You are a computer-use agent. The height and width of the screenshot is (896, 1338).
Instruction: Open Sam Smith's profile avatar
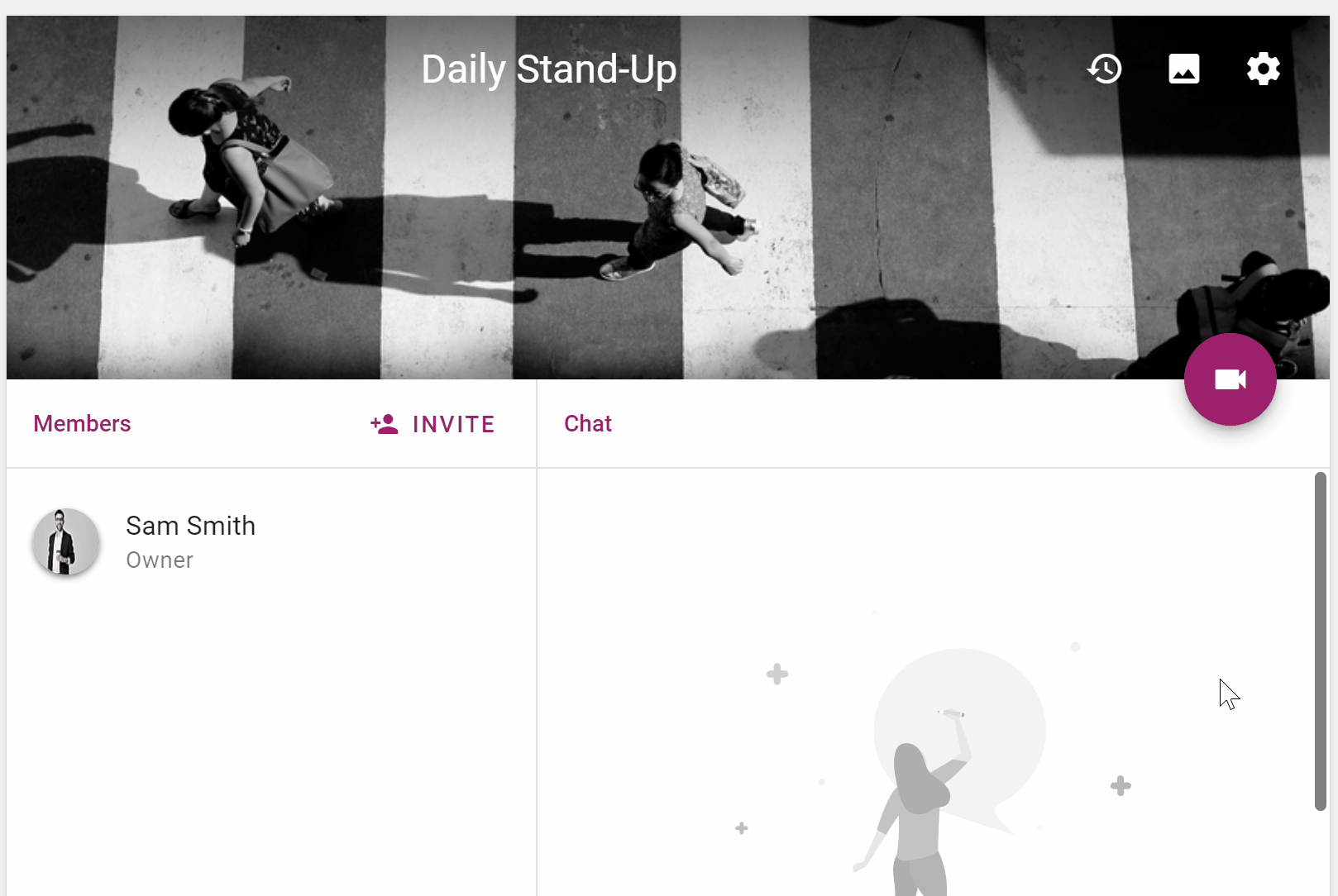66,541
